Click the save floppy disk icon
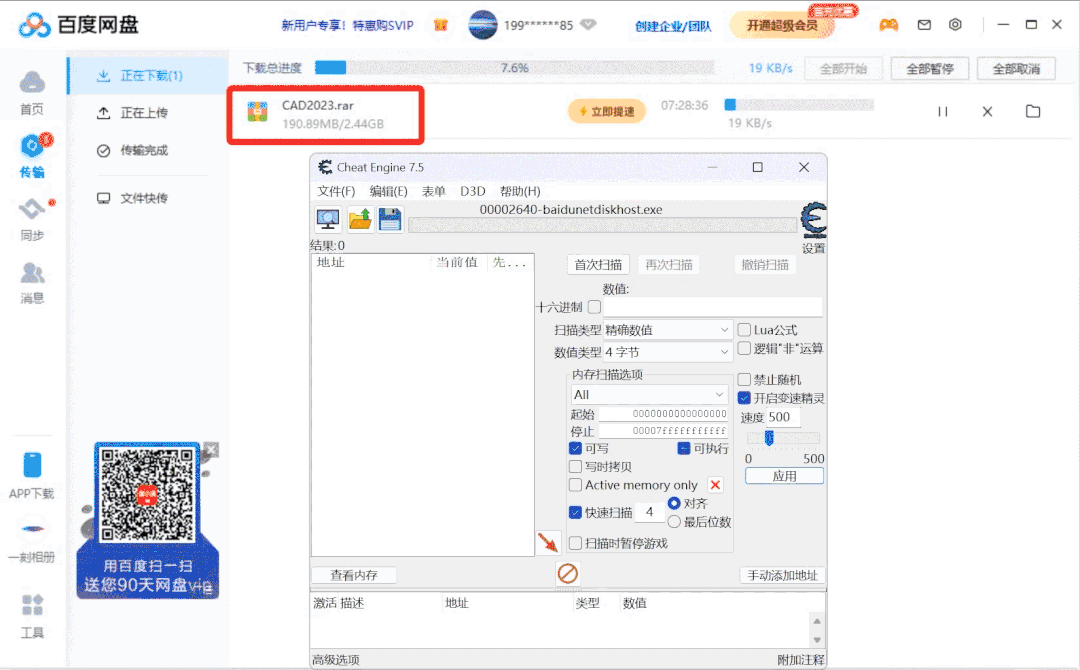The width and height of the screenshot is (1080, 670). [x=389, y=219]
